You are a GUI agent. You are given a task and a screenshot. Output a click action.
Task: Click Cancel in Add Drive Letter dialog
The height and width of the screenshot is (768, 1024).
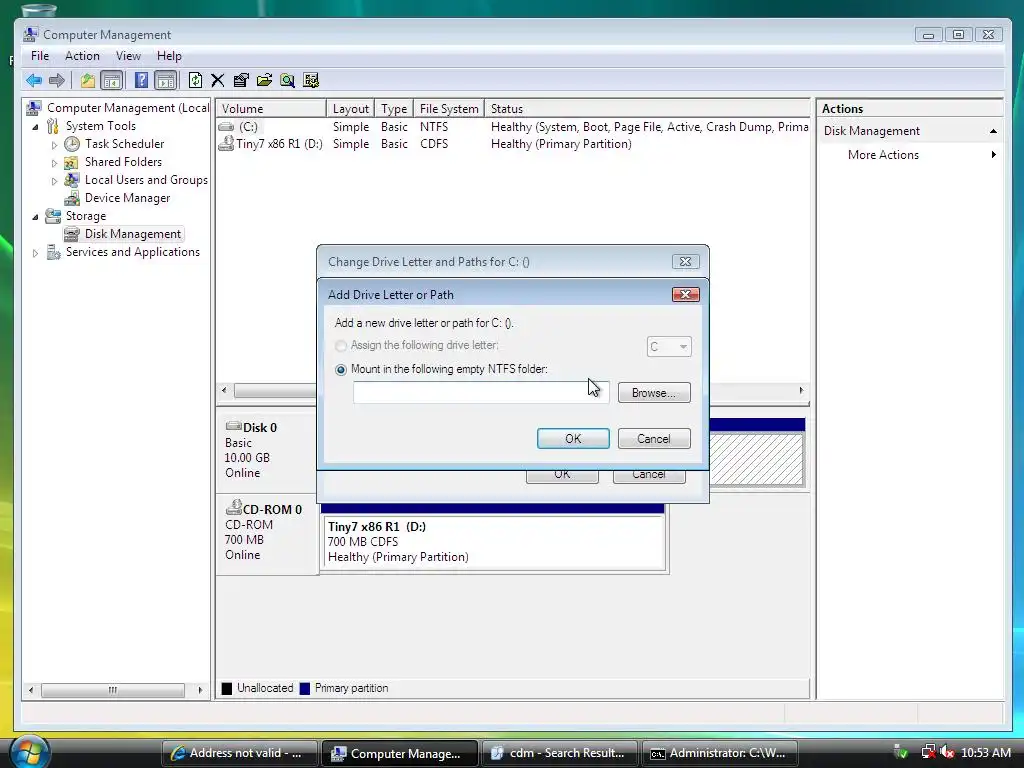click(x=654, y=439)
